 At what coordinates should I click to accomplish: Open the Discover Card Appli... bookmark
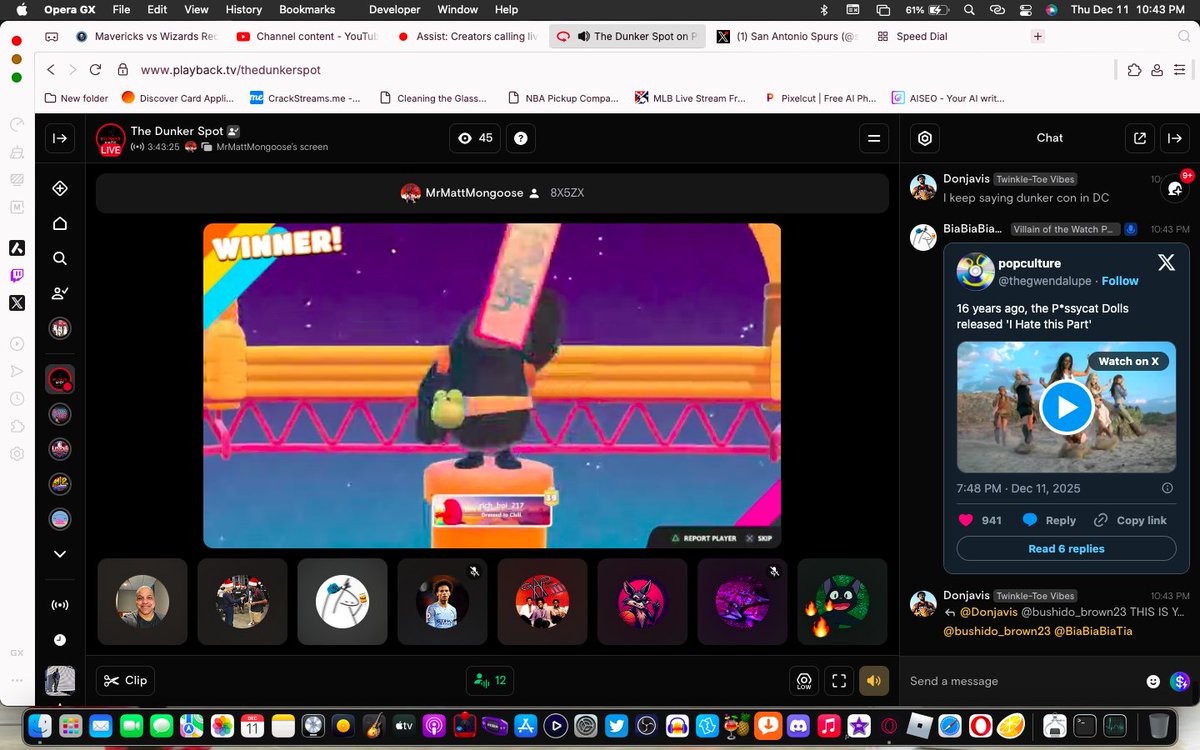click(177, 98)
